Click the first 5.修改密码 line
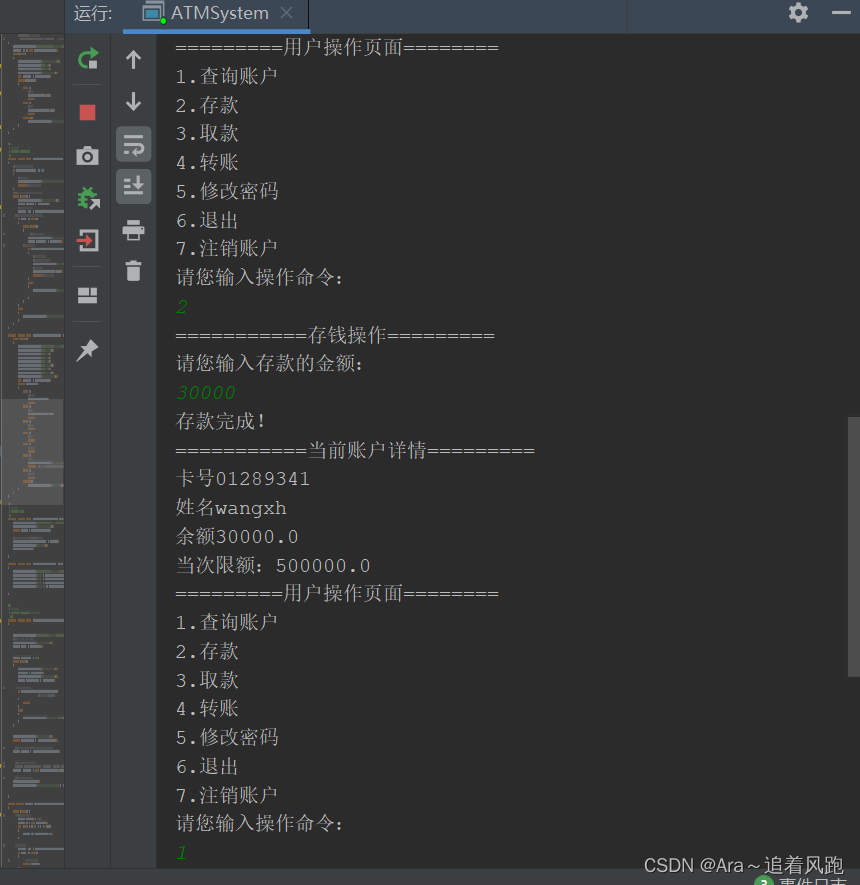This screenshot has height=885, width=860. pos(227,191)
